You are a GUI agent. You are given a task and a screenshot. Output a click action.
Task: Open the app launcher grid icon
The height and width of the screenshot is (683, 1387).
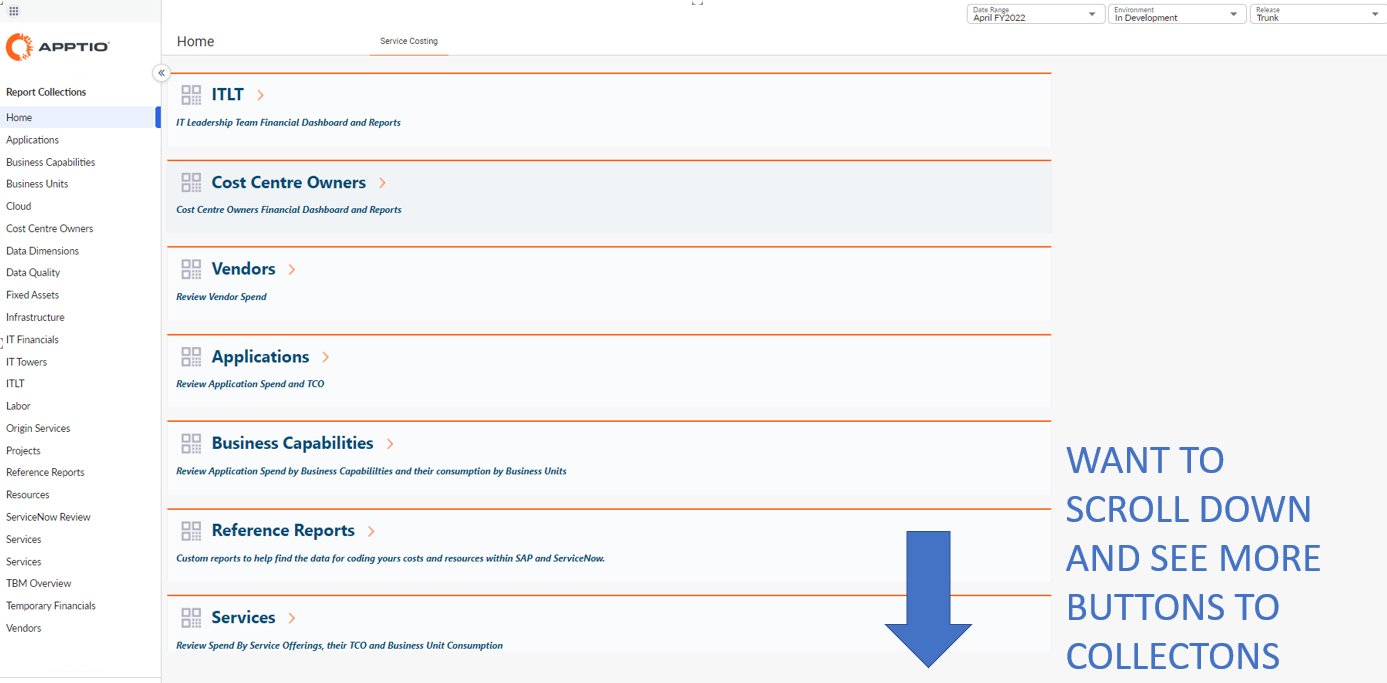pos(13,11)
